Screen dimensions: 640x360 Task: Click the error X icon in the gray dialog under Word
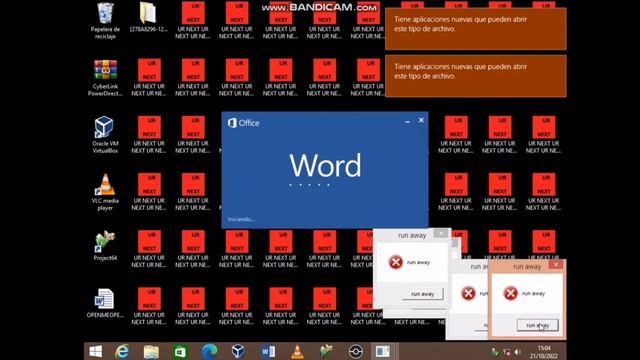pyautogui.click(x=396, y=262)
